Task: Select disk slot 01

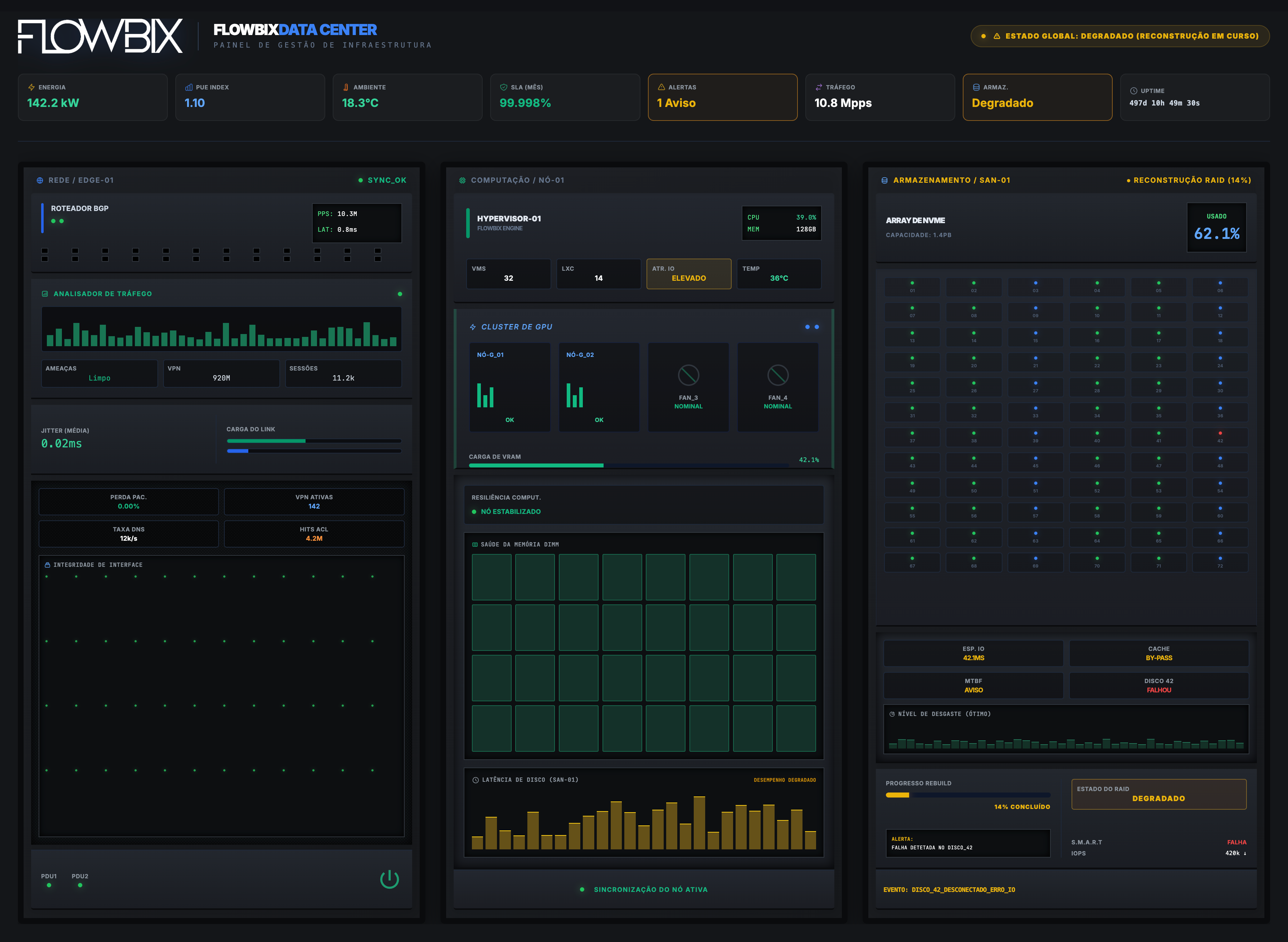Action: click(x=912, y=287)
